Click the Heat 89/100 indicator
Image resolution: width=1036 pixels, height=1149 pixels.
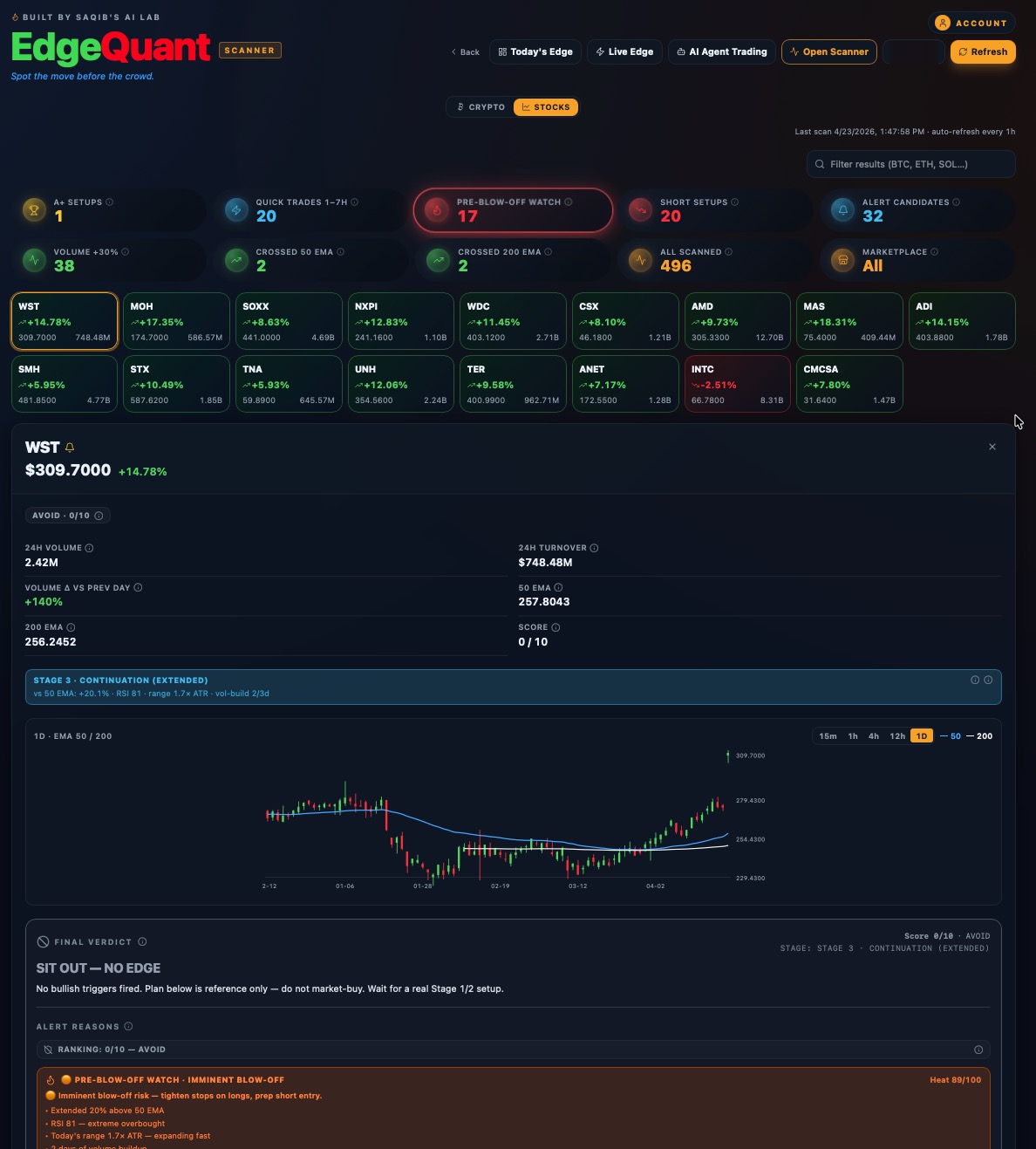click(x=956, y=1079)
